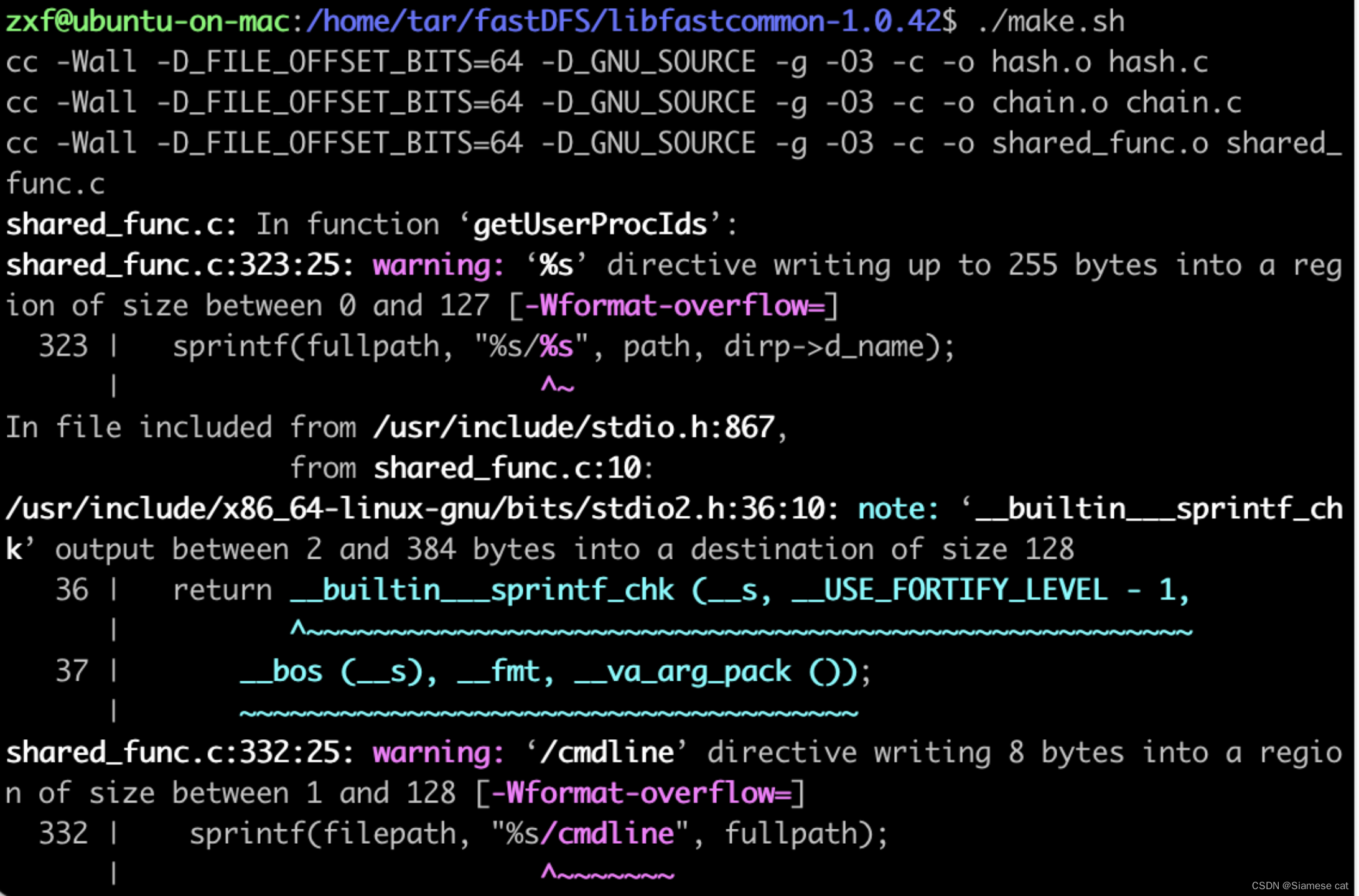Click hash.c at end of first compile line
This screenshot has height=896, width=1359.
(x=1158, y=62)
